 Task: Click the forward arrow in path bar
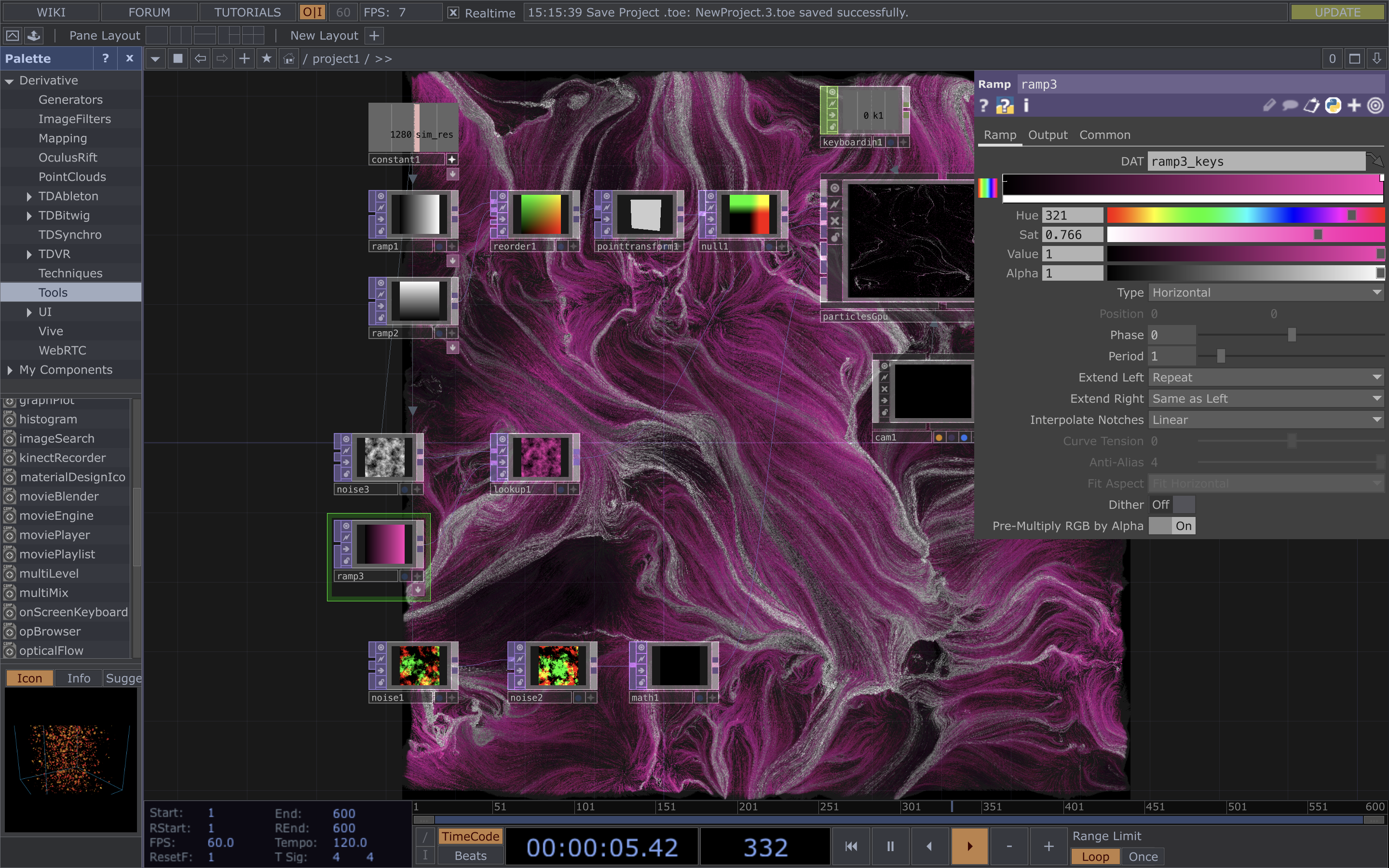point(222,58)
